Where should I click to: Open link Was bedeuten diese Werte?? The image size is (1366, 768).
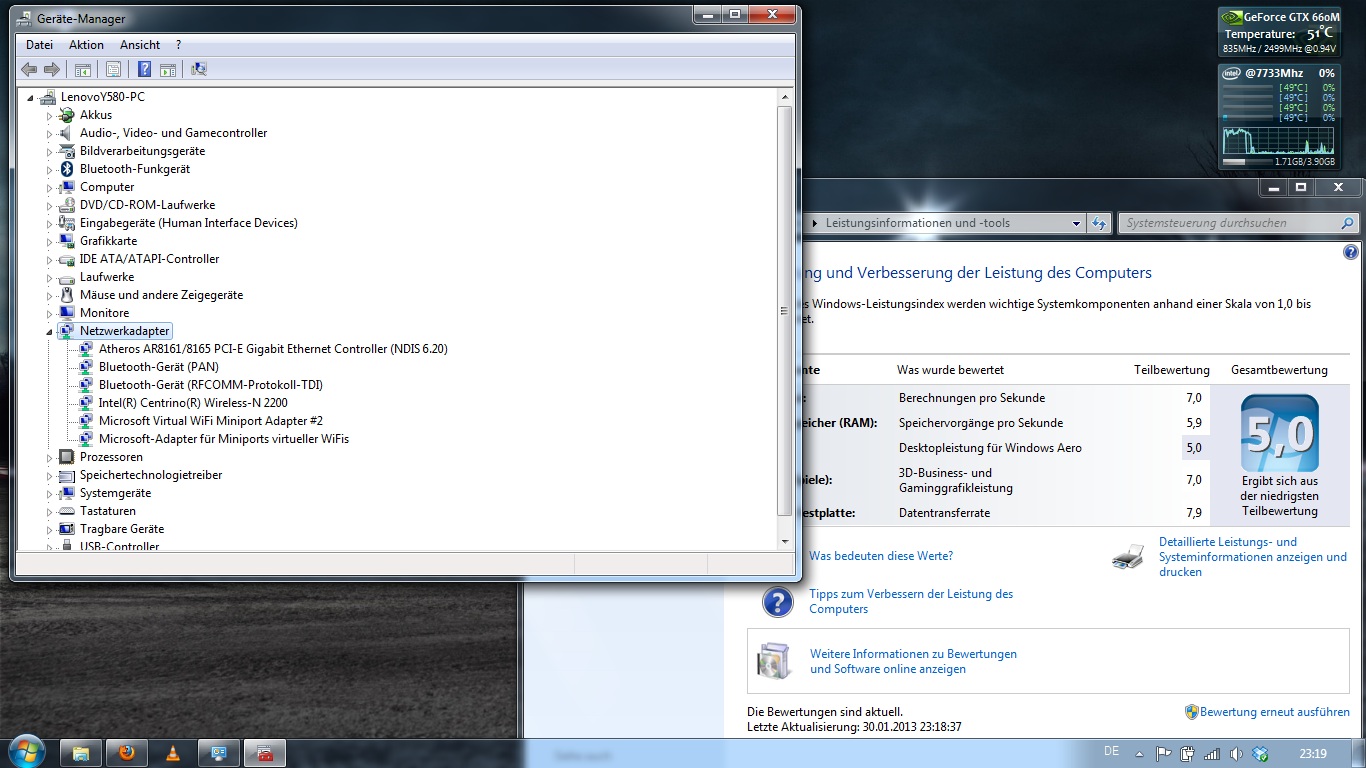[x=881, y=556]
